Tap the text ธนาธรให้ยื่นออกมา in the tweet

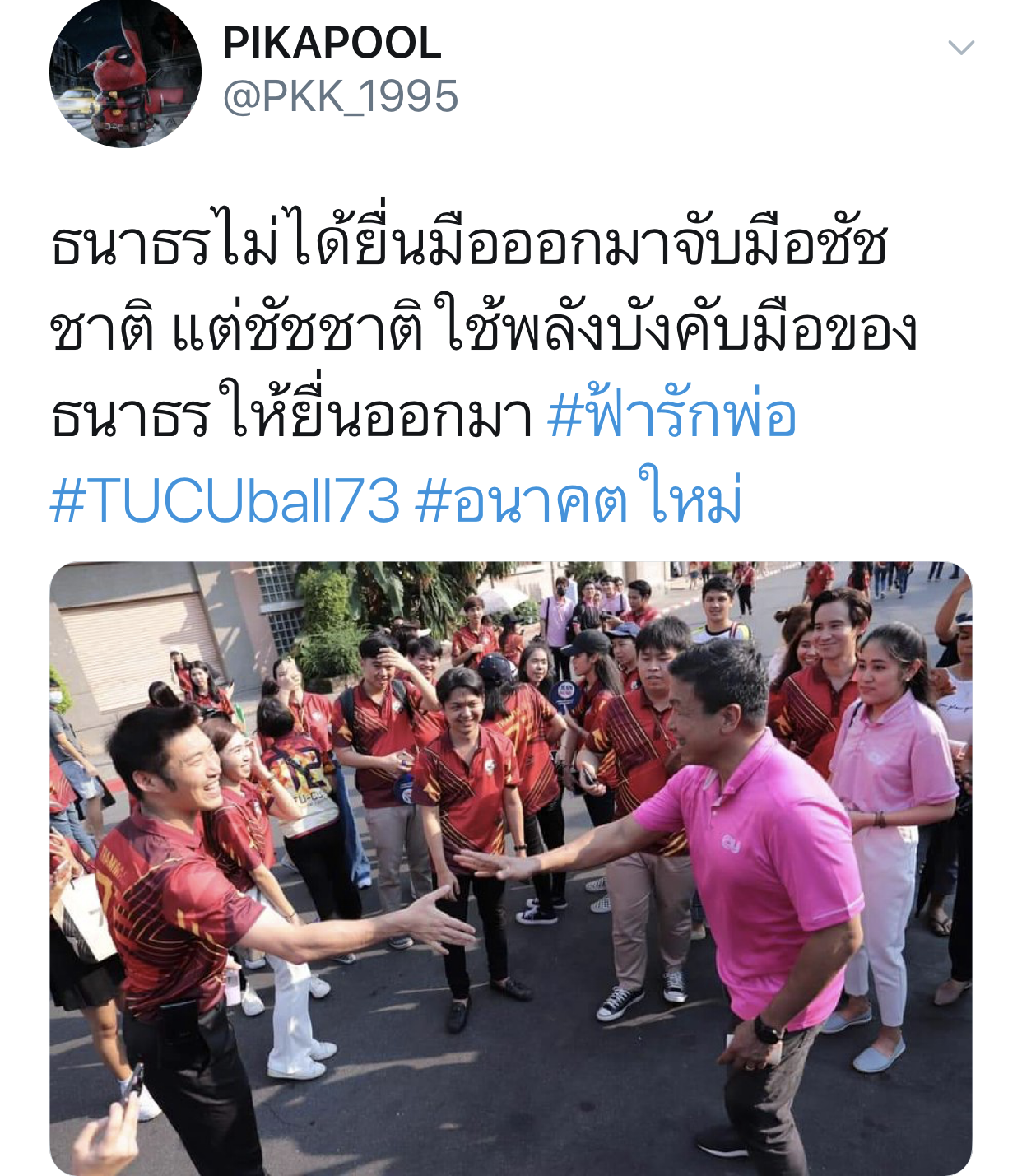(x=291, y=414)
